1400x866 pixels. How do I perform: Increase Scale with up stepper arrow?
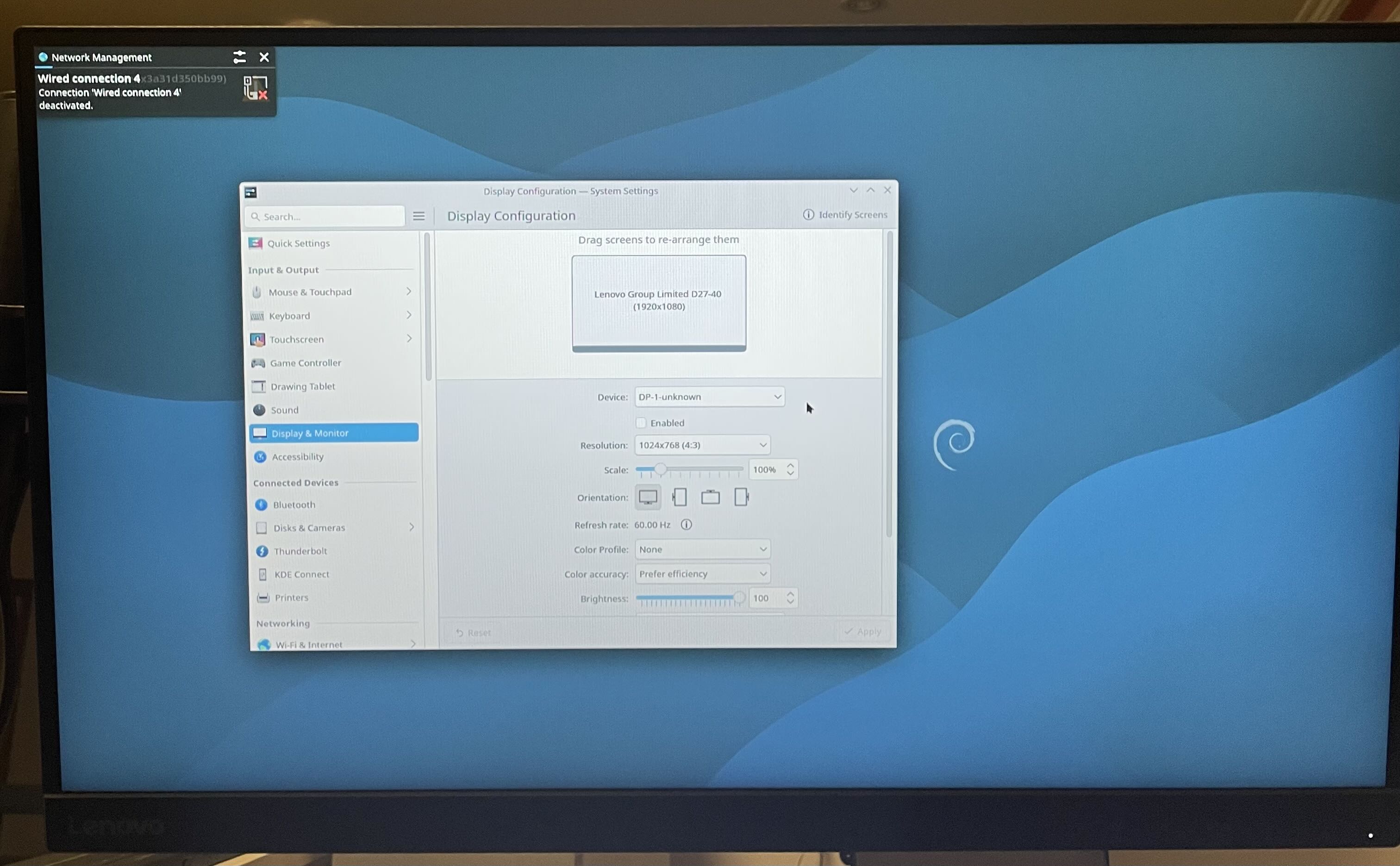[x=790, y=466]
